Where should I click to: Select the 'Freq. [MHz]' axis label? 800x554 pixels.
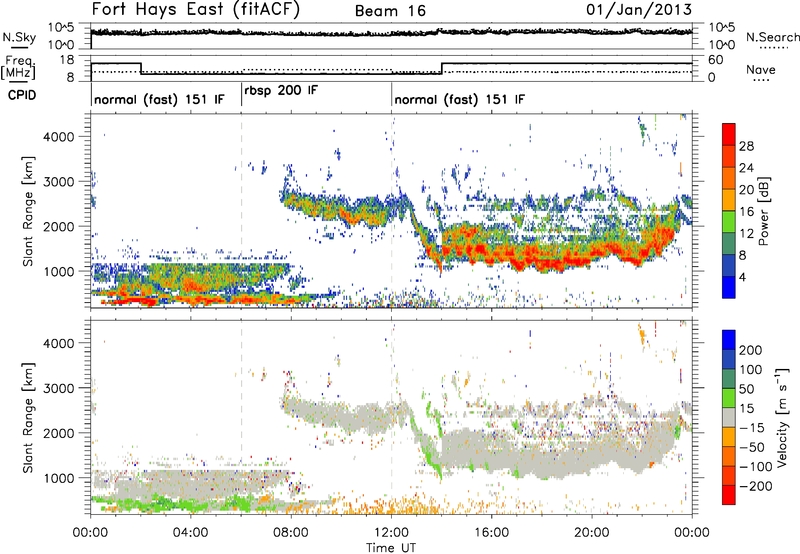tap(18, 67)
